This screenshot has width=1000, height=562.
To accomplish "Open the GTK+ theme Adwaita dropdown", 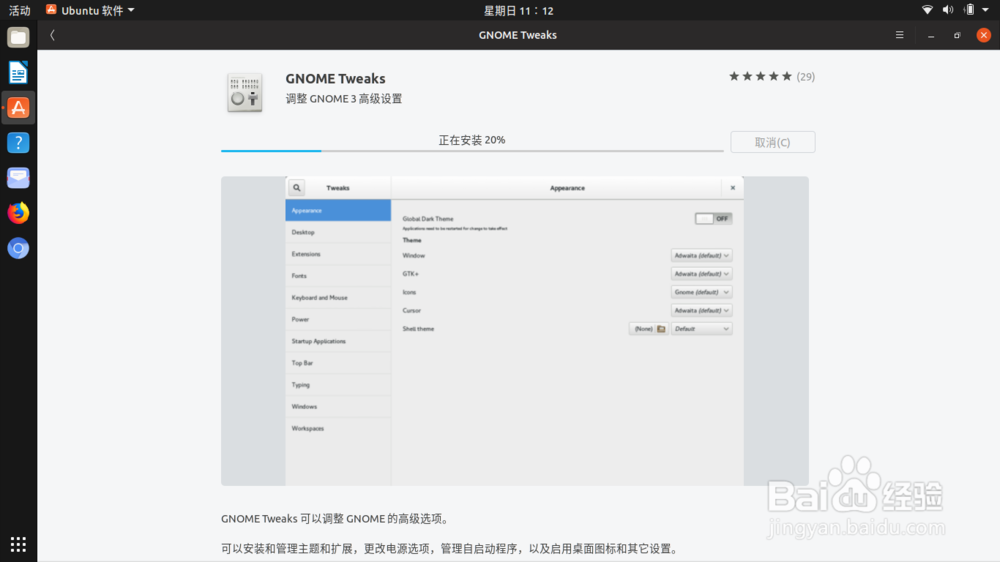I will 701,274.
